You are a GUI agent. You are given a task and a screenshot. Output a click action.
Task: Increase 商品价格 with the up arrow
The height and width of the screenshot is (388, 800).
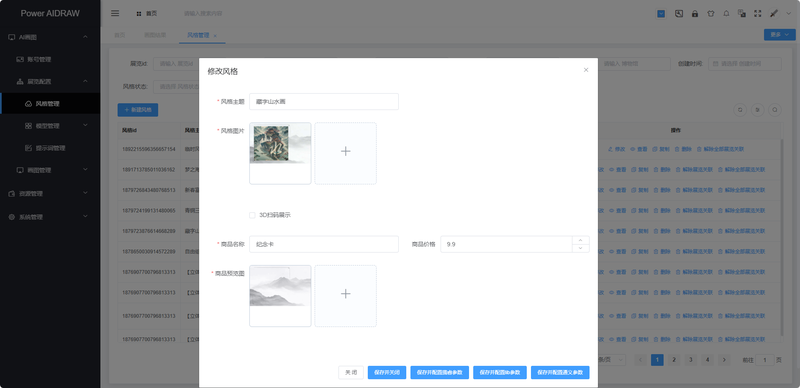coord(581,240)
